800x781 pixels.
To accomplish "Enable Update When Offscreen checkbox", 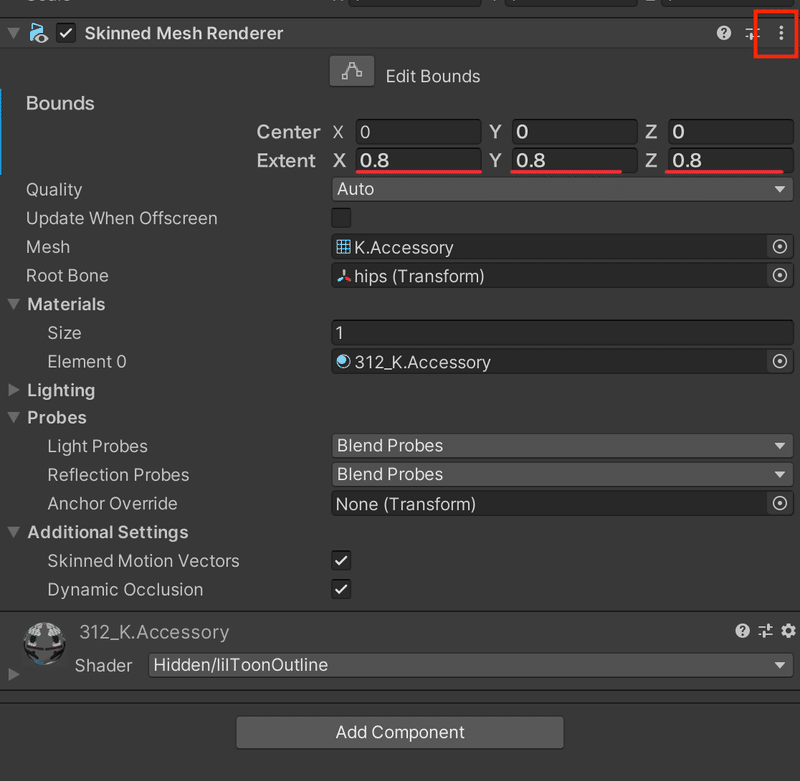I will tap(341, 218).
